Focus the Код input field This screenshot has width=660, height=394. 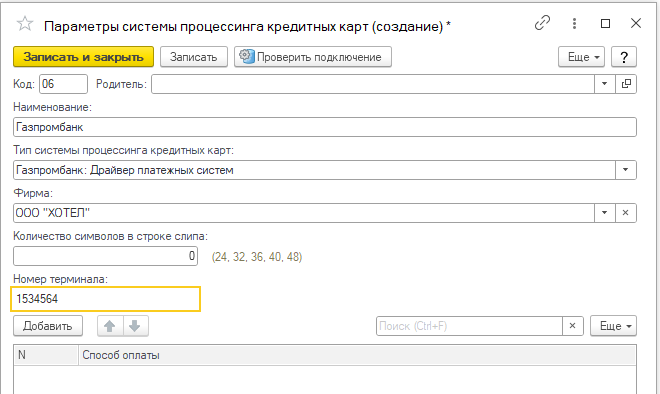click(64, 84)
